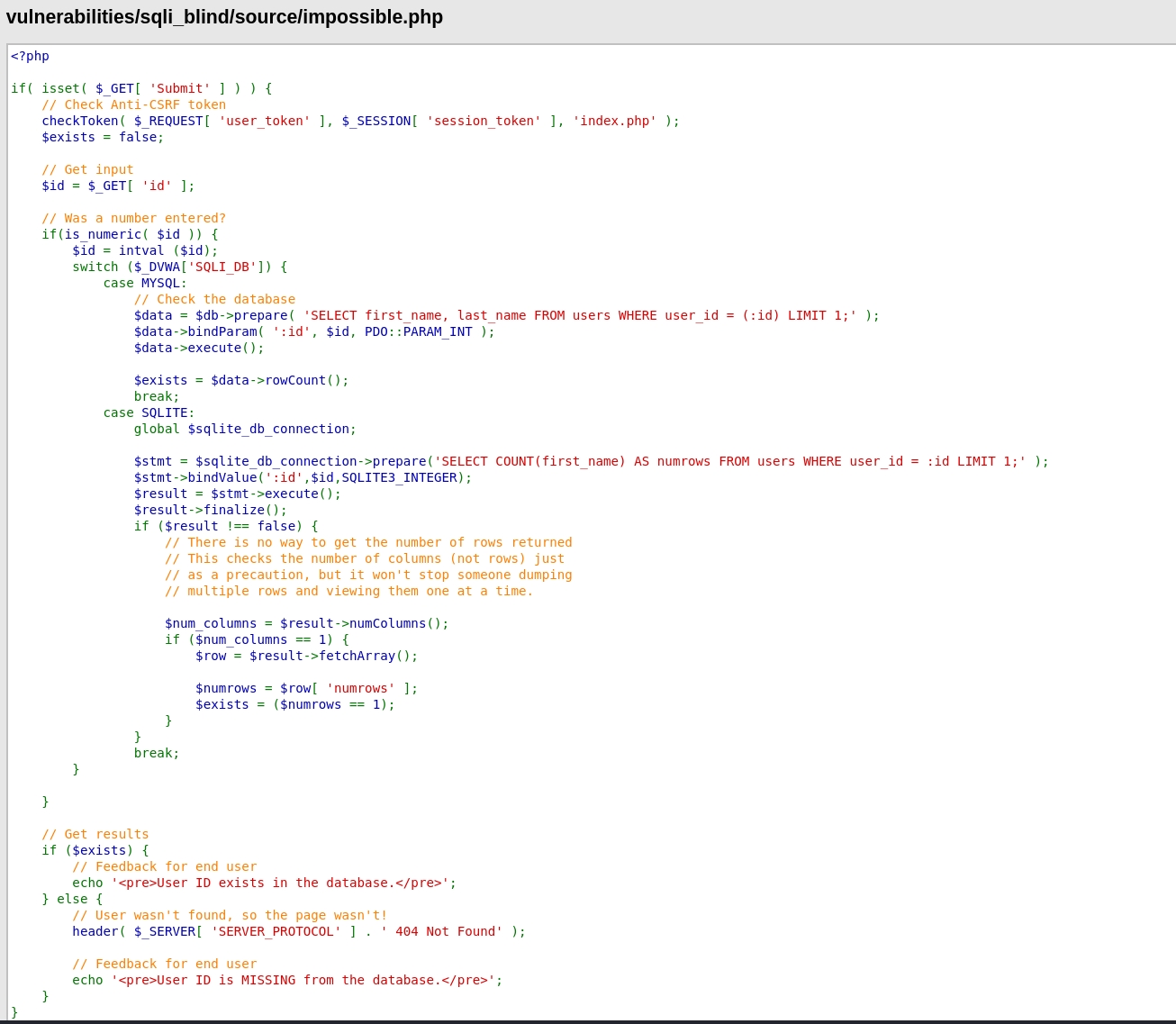Click the bindValue SQLITE3_INTEGER line

point(303,477)
